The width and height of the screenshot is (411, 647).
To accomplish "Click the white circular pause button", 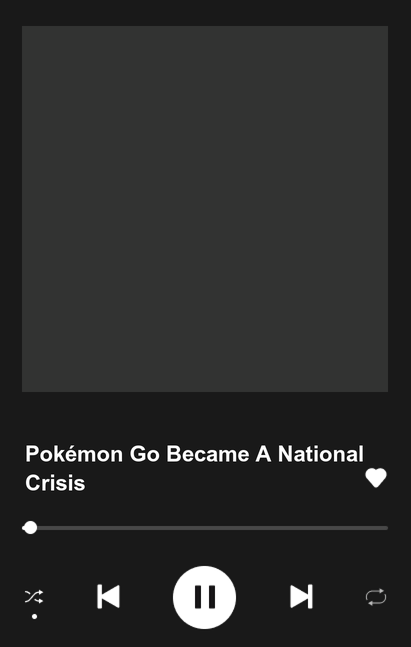I will pyautogui.click(x=205, y=597).
